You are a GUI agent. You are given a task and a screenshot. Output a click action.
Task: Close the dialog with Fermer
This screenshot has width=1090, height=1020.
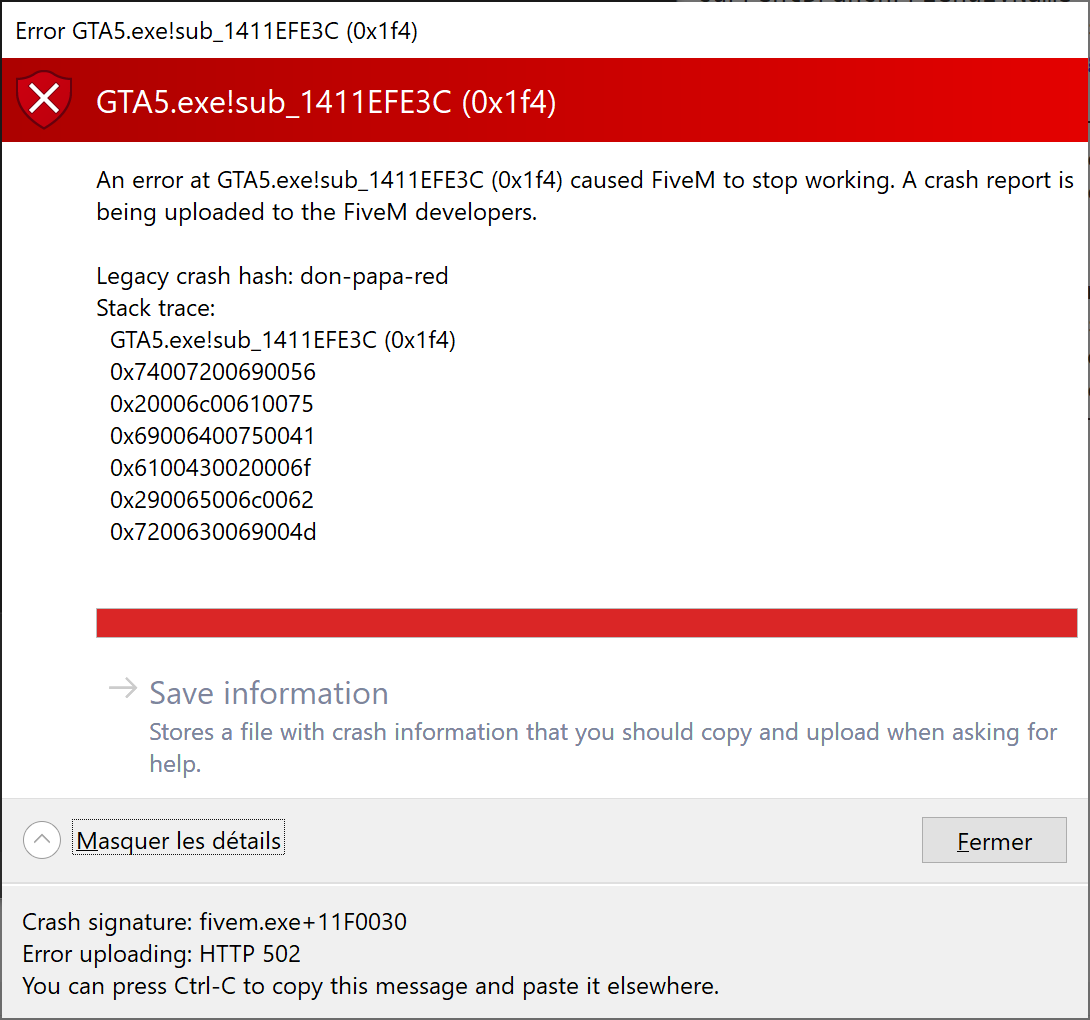pyautogui.click(x=994, y=841)
